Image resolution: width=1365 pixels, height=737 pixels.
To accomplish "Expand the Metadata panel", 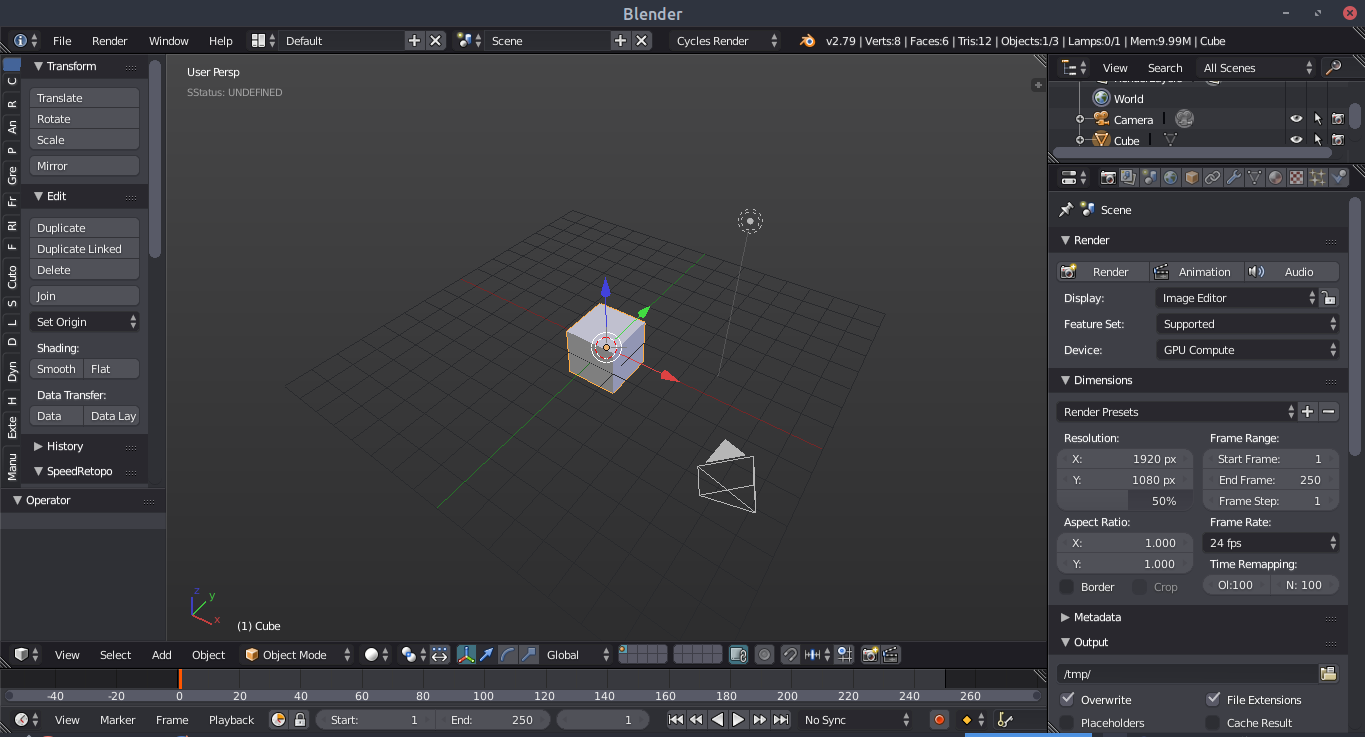I will (x=1097, y=617).
